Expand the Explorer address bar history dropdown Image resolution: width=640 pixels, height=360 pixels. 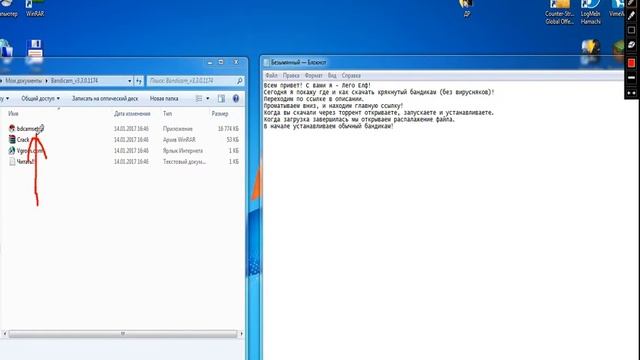click(129, 81)
